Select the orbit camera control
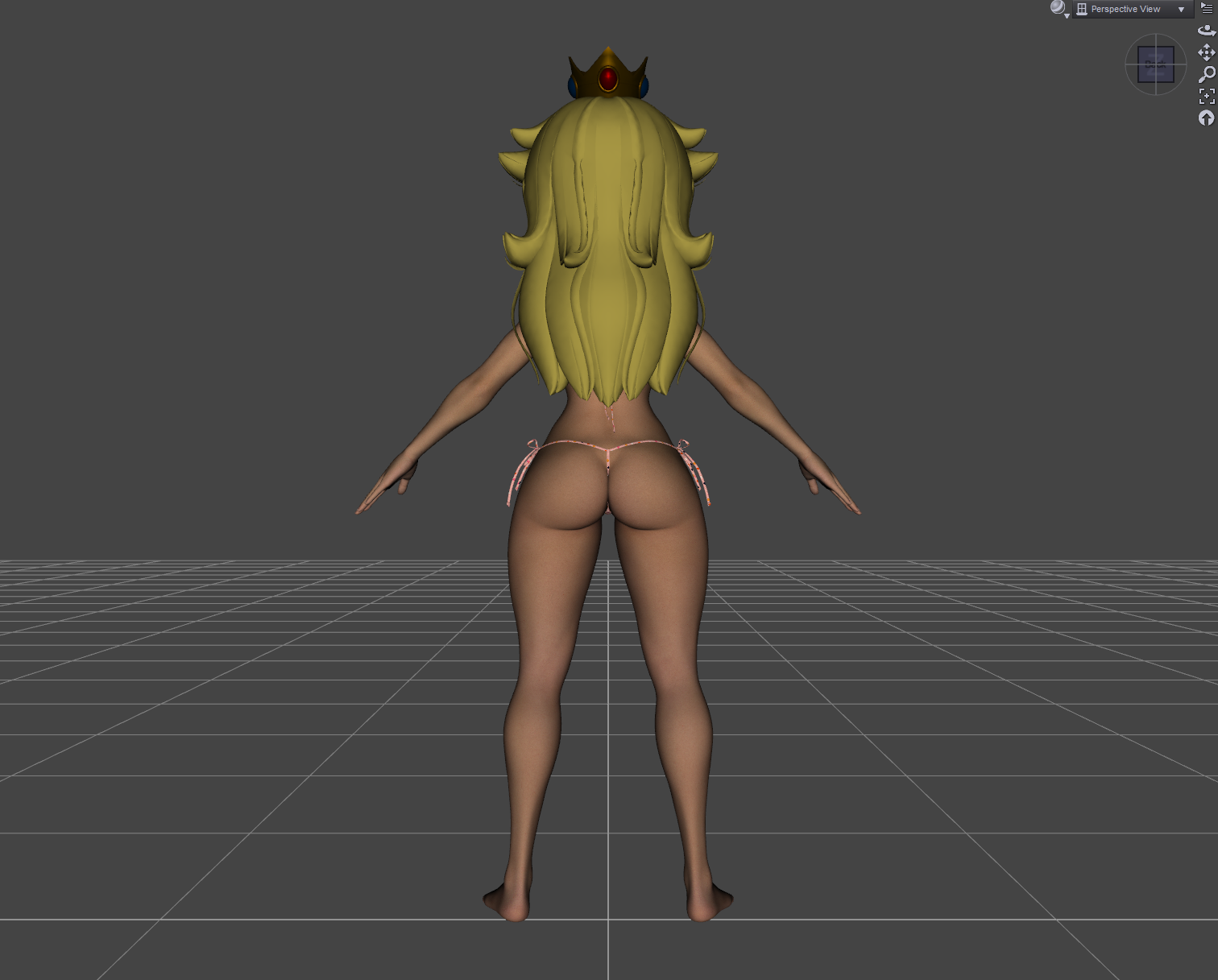The image size is (1218, 980). point(1206,31)
